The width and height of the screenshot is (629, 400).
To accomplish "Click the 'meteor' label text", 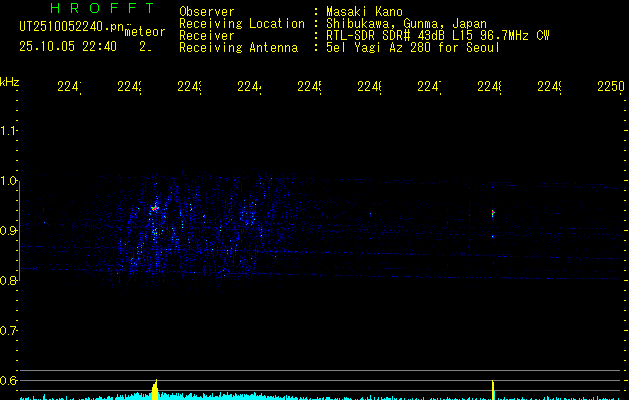I will (145, 31).
